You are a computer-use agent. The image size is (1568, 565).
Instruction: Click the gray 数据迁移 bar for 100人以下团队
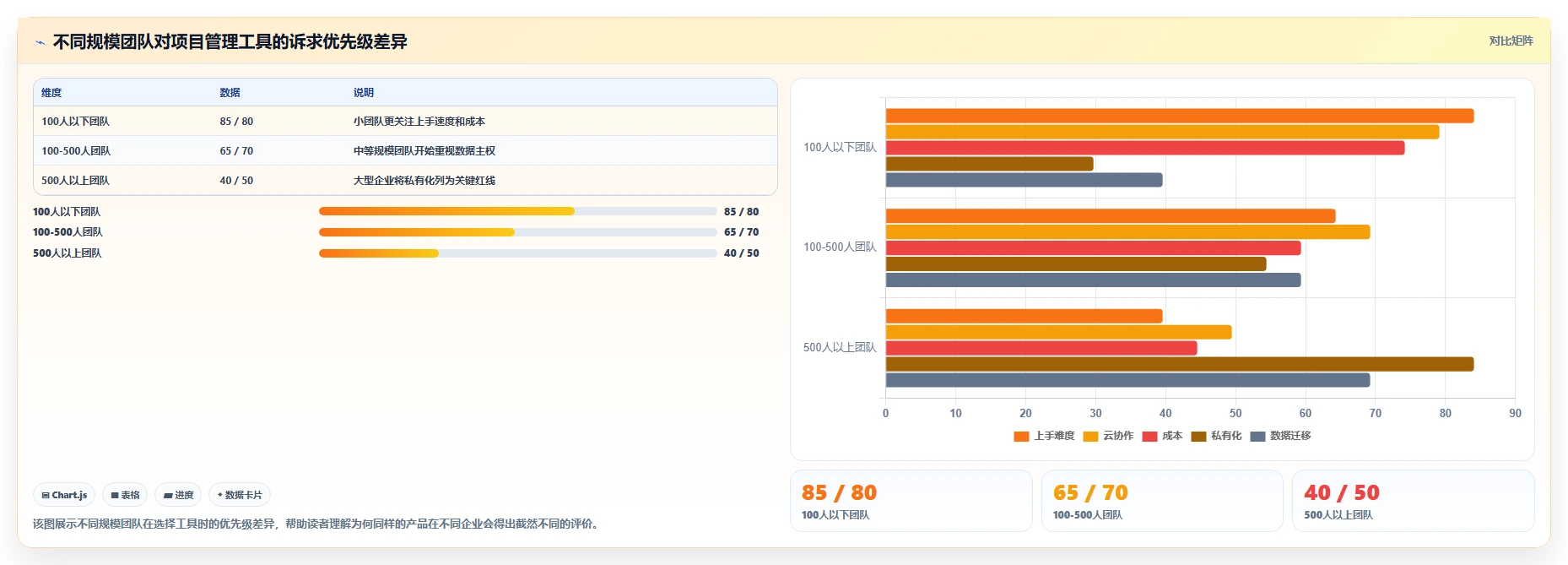(1025, 180)
